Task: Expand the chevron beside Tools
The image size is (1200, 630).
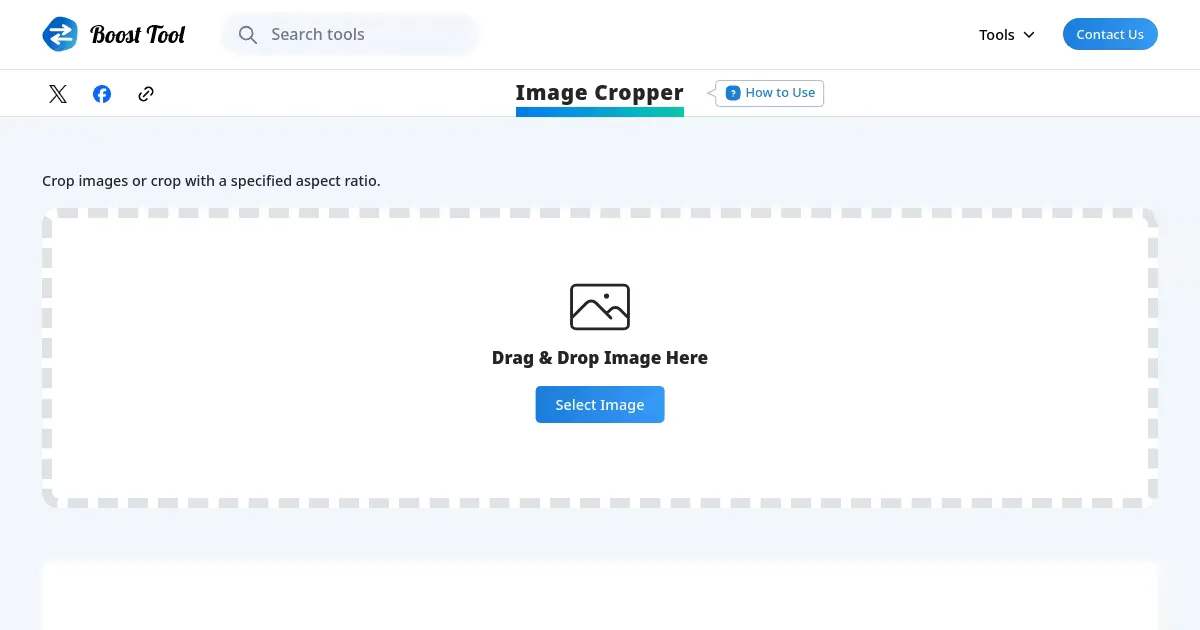Action: click(1029, 35)
